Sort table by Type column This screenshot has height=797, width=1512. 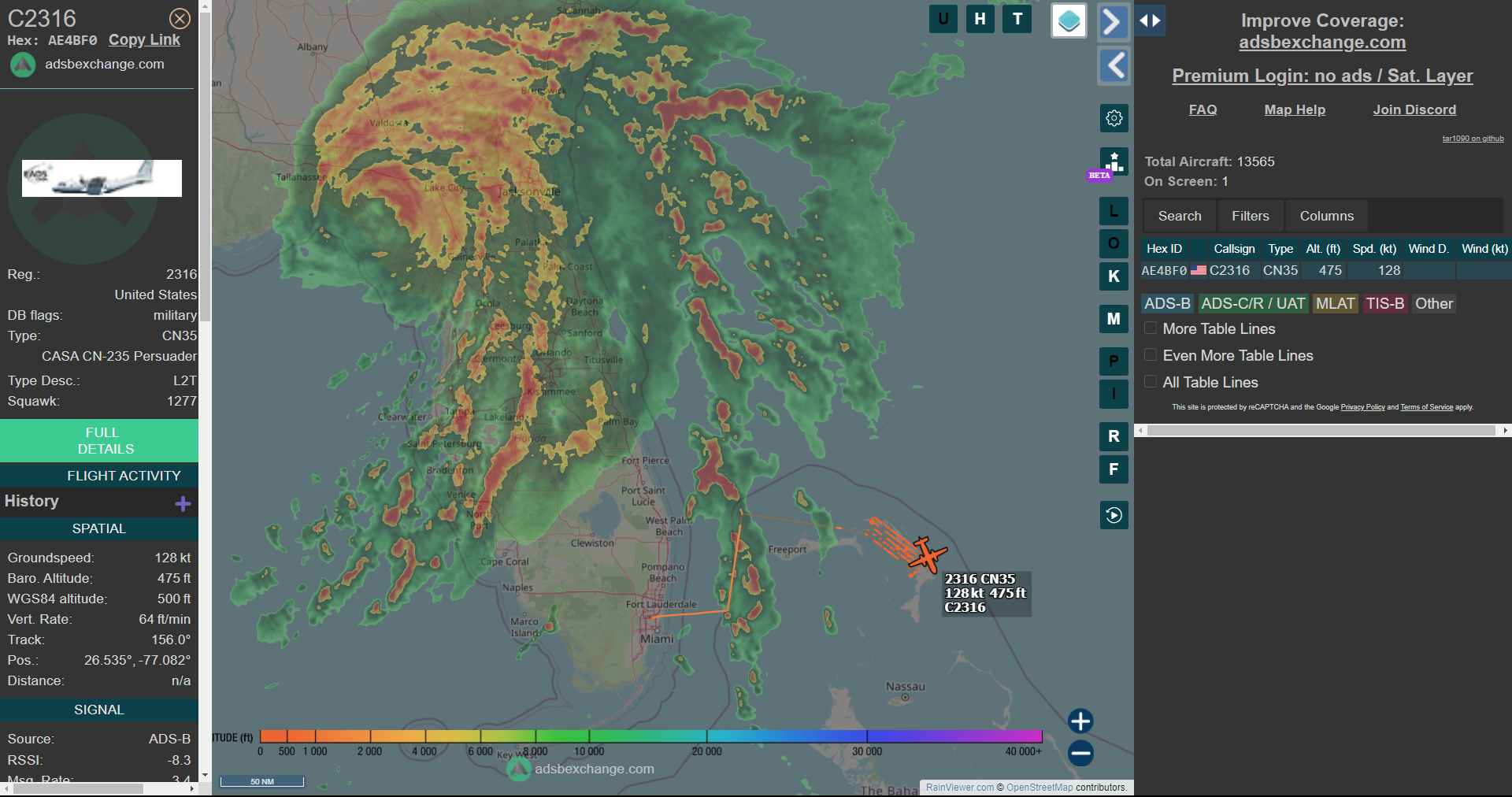[1280, 249]
